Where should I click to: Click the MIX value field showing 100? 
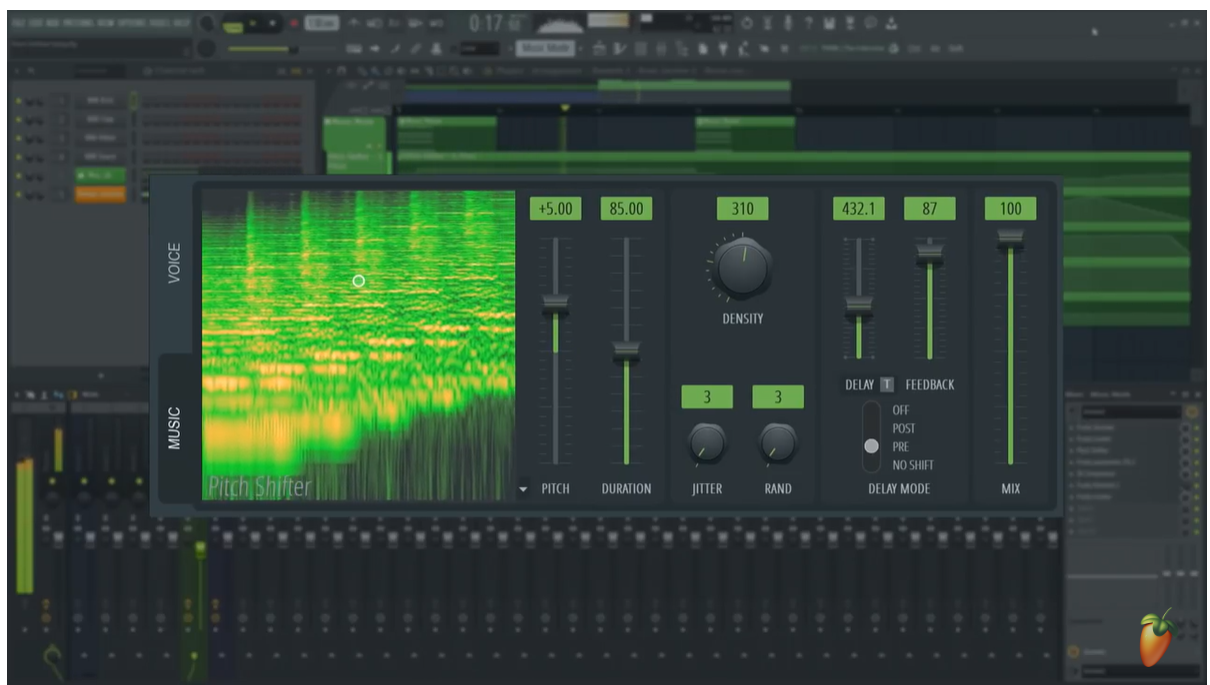1010,209
